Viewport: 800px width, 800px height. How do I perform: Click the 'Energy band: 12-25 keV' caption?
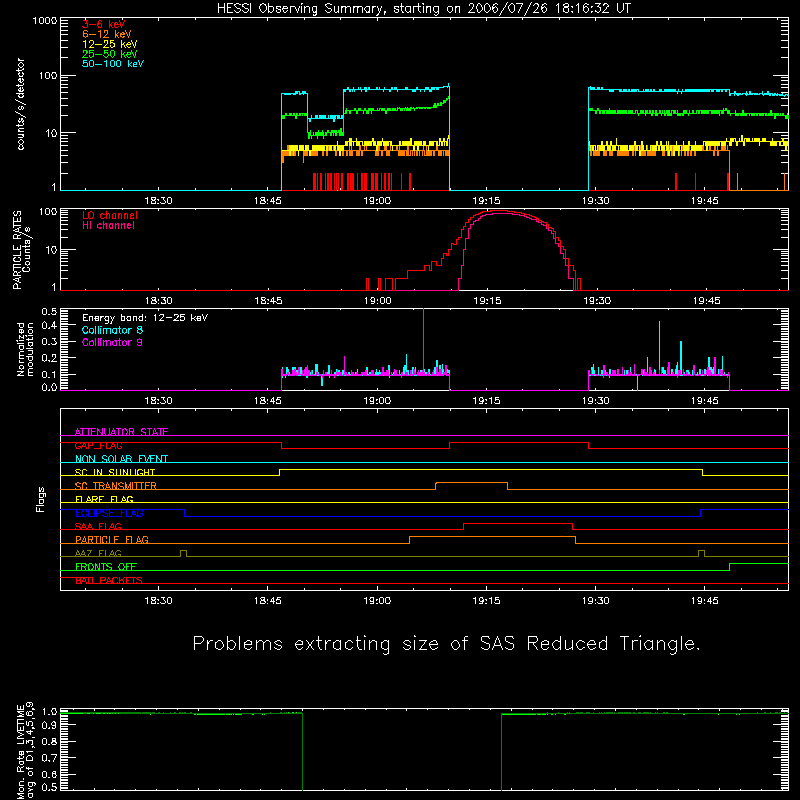[145, 318]
